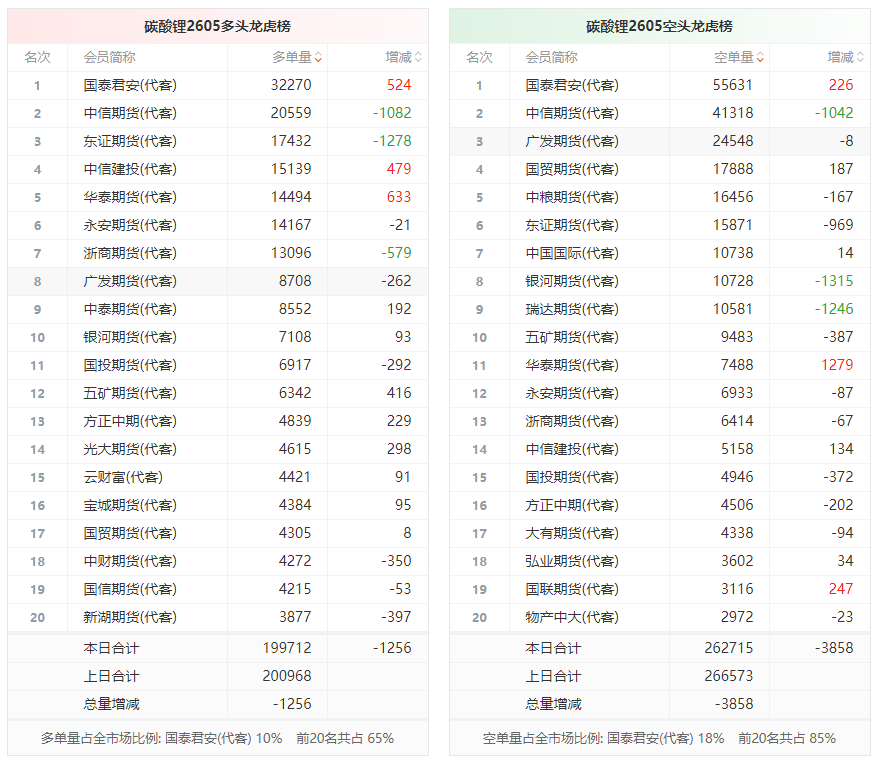The image size is (877, 764).
Task: Click 宝城期货(代客) row name
Action: click(x=130, y=505)
